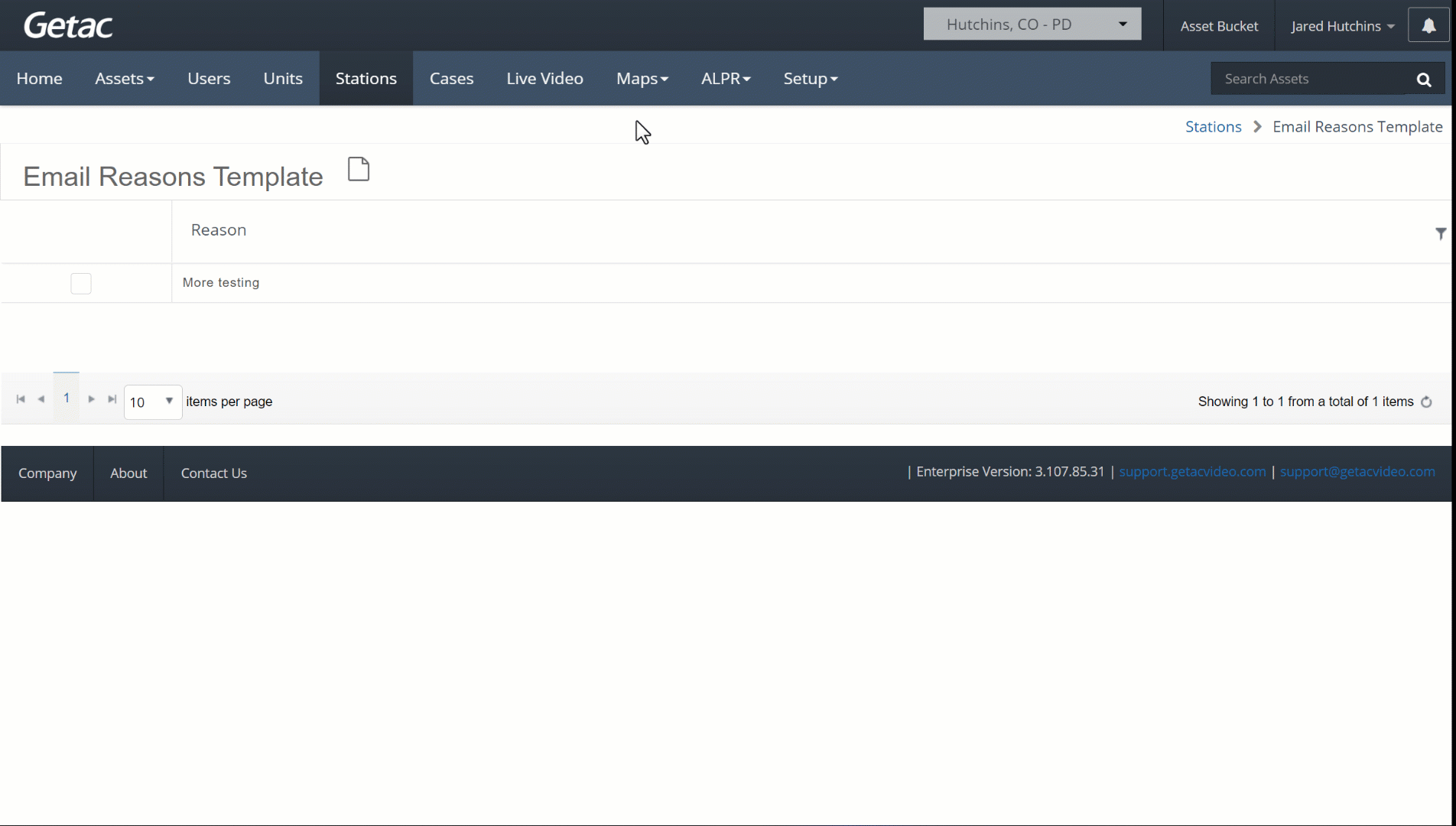Open the notifications bell

(1428, 25)
